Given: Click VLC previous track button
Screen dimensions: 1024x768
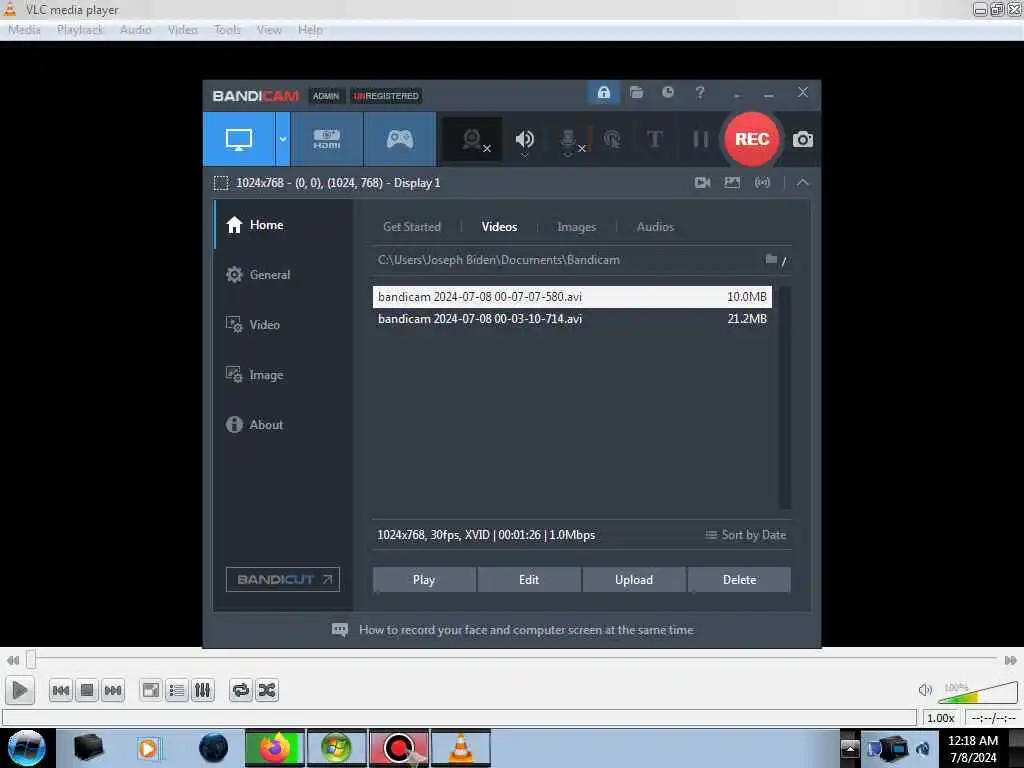Looking at the screenshot, I should tap(61, 690).
